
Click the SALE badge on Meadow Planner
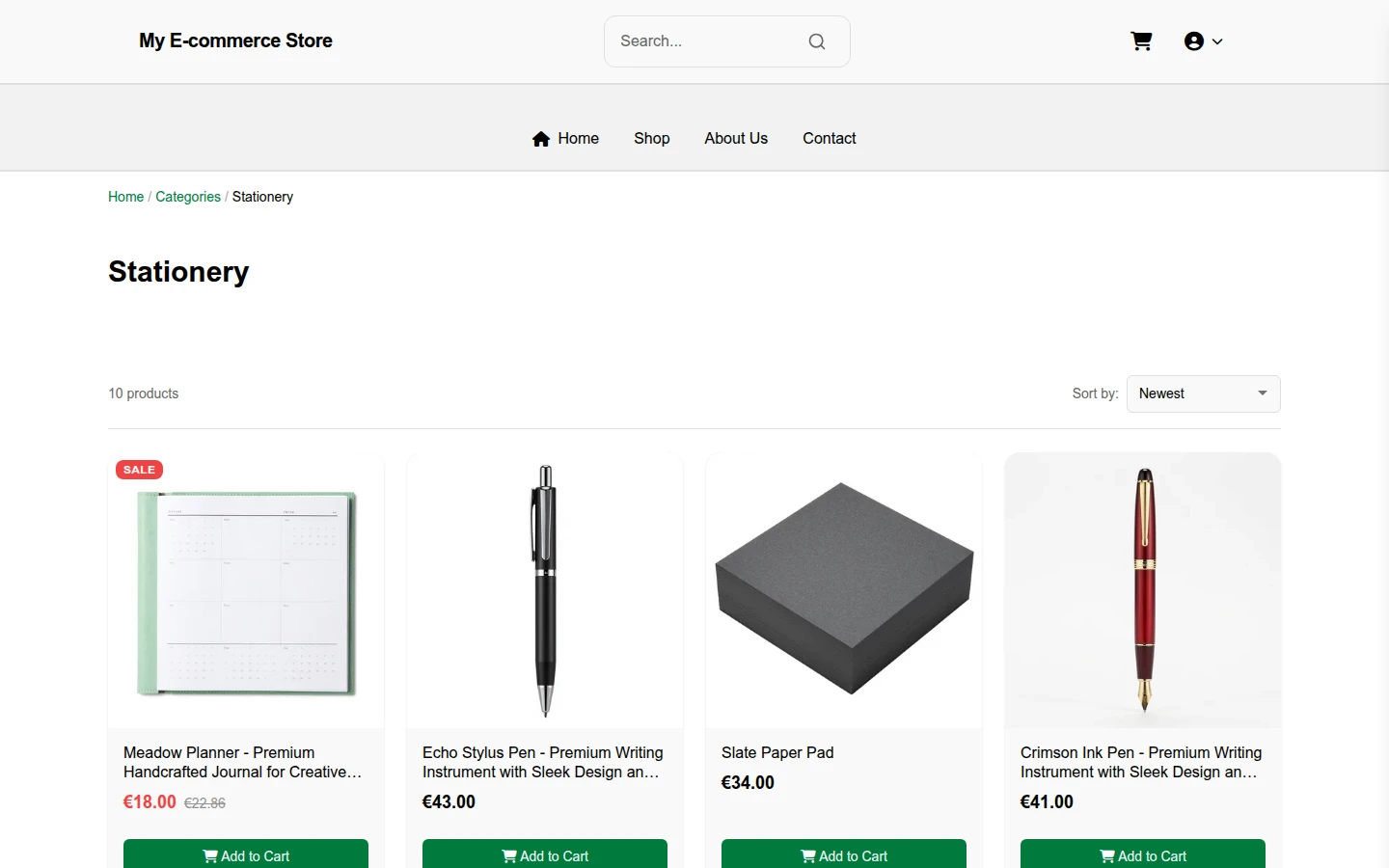pos(139,470)
